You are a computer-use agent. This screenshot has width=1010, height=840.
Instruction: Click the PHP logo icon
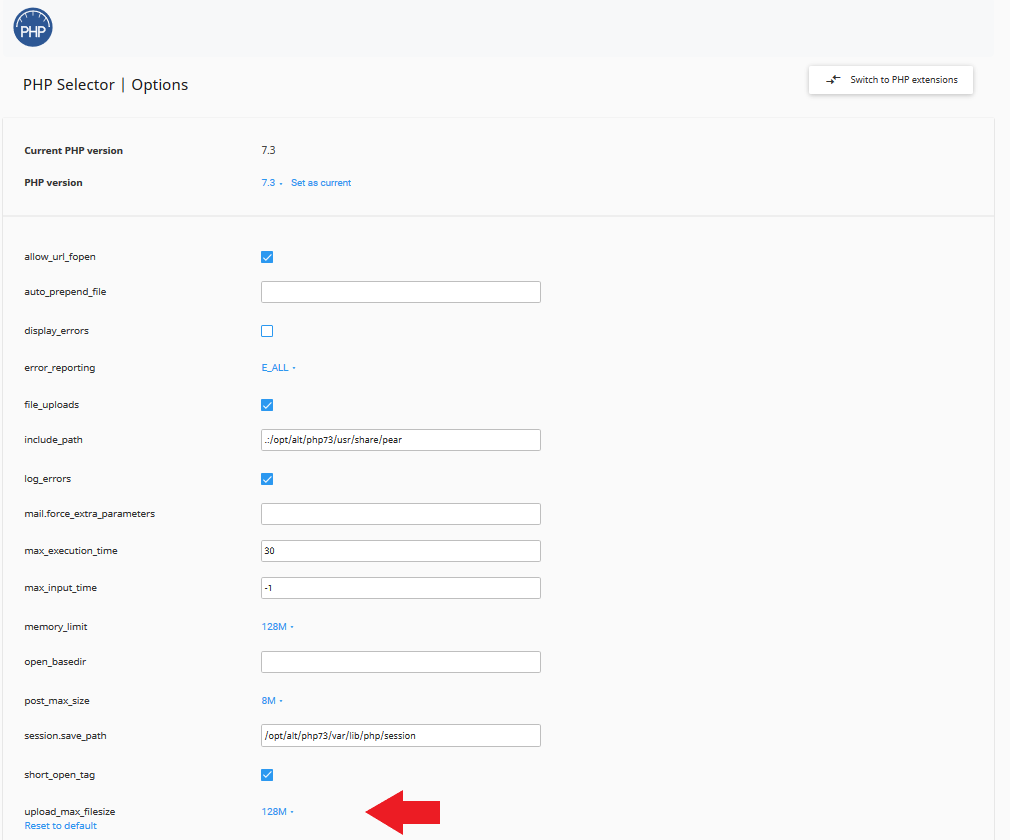(x=33, y=27)
